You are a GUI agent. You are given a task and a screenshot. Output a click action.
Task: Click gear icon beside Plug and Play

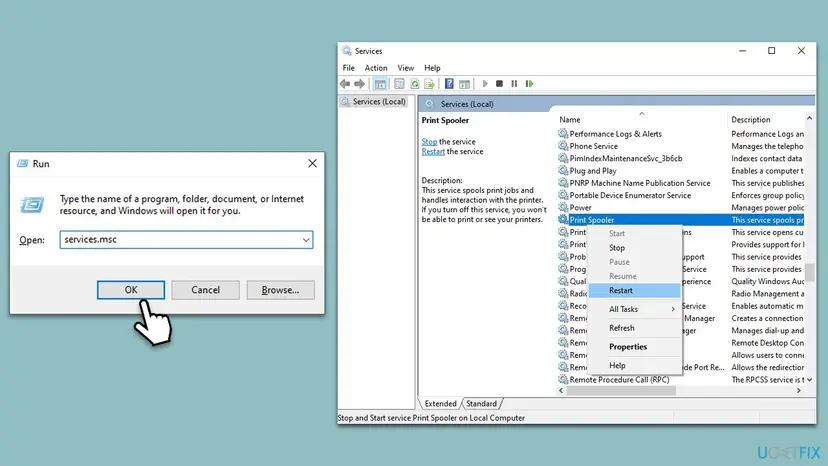pos(563,171)
